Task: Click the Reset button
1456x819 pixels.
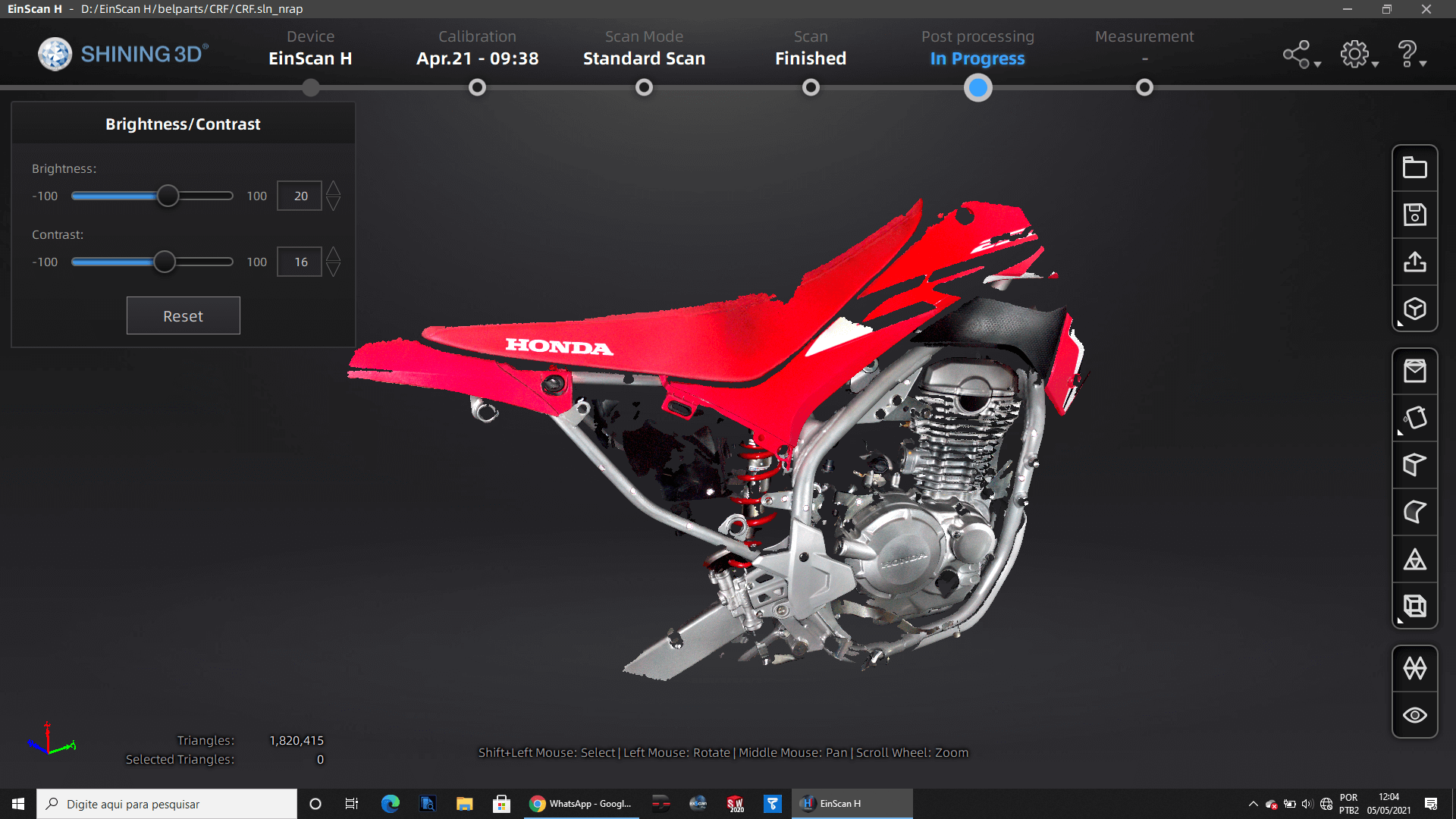Action: pyautogui.click(x=183, y=315)
